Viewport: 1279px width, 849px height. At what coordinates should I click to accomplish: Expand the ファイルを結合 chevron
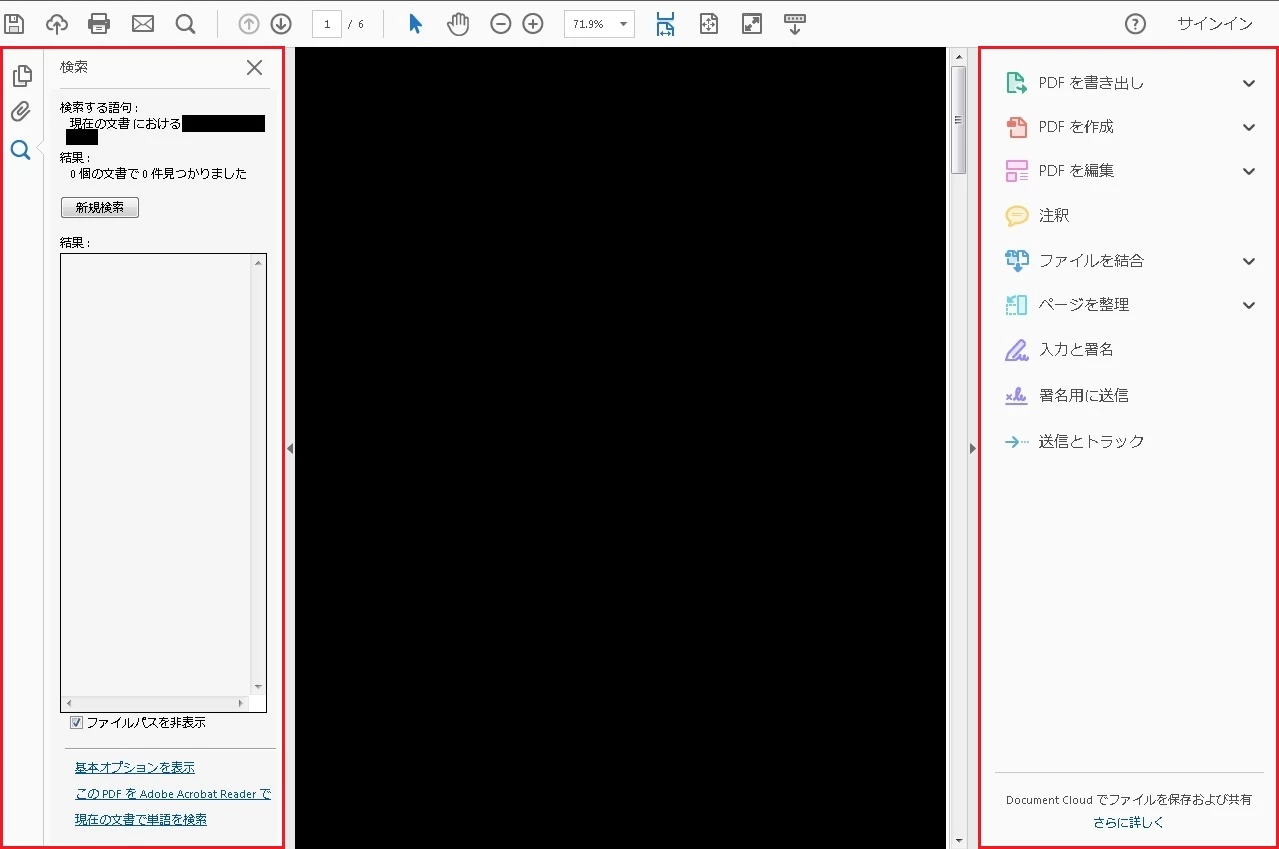(1249, 261)
